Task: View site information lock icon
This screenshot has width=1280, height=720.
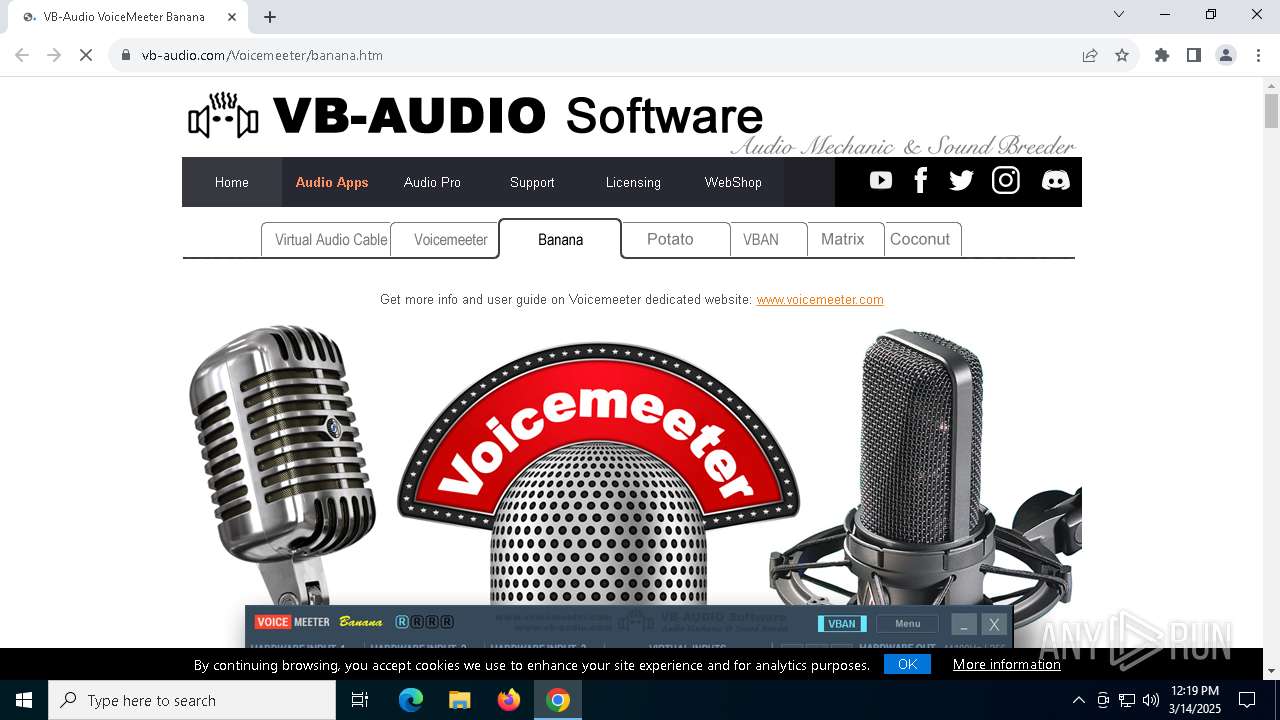Action: pos(126,55)
